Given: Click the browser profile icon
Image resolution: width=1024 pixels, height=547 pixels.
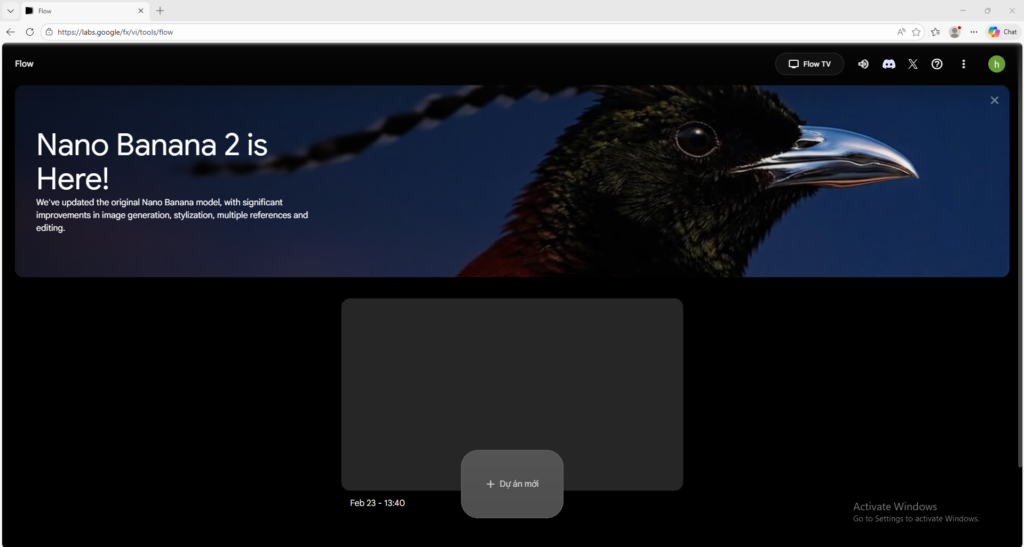Looking at the screenshot, I should [955, 32].
